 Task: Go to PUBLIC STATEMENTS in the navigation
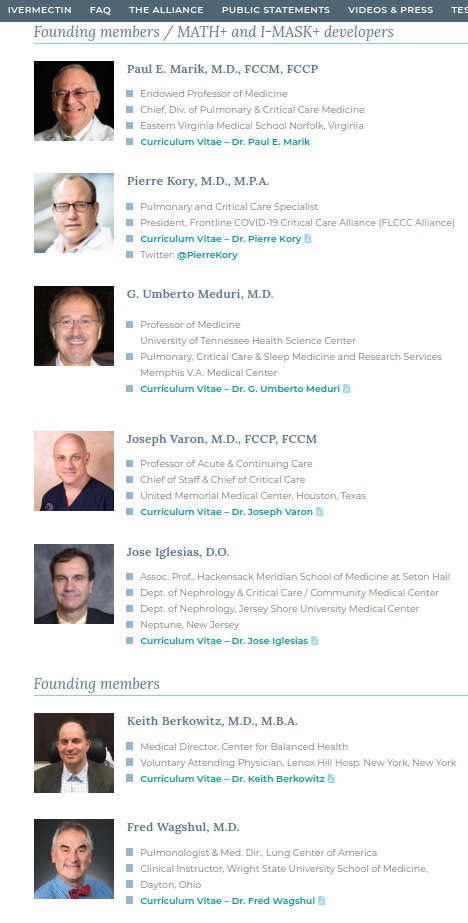pos(276,10)
